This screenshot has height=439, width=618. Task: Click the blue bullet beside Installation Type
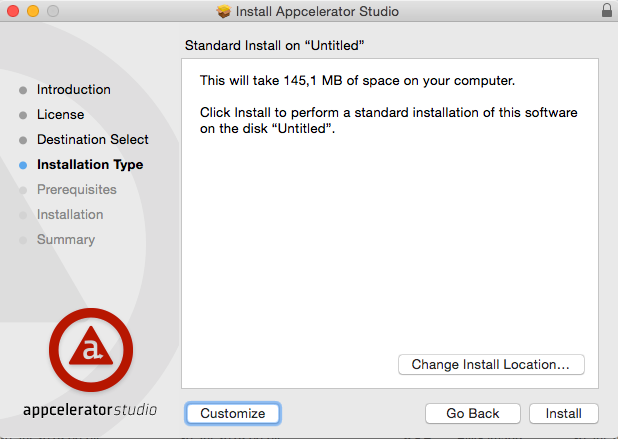(23, 165)
